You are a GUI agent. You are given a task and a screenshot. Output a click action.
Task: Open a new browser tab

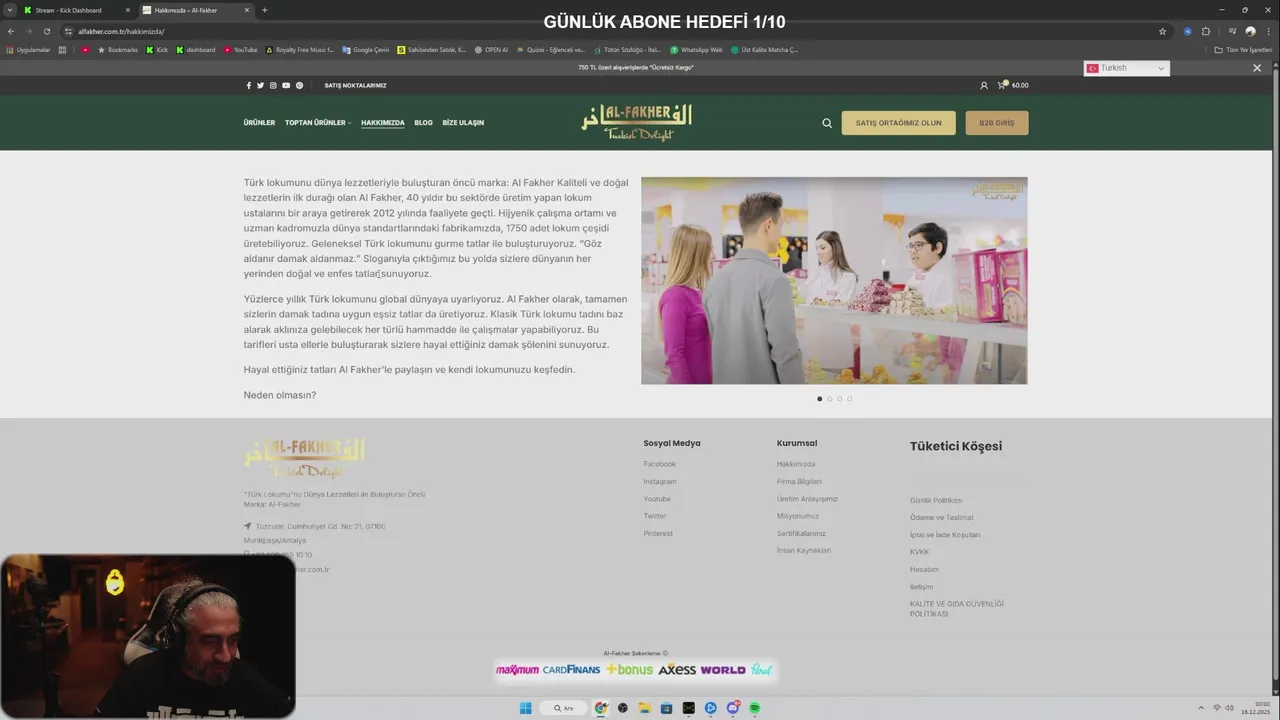click(x=264, y=10)
